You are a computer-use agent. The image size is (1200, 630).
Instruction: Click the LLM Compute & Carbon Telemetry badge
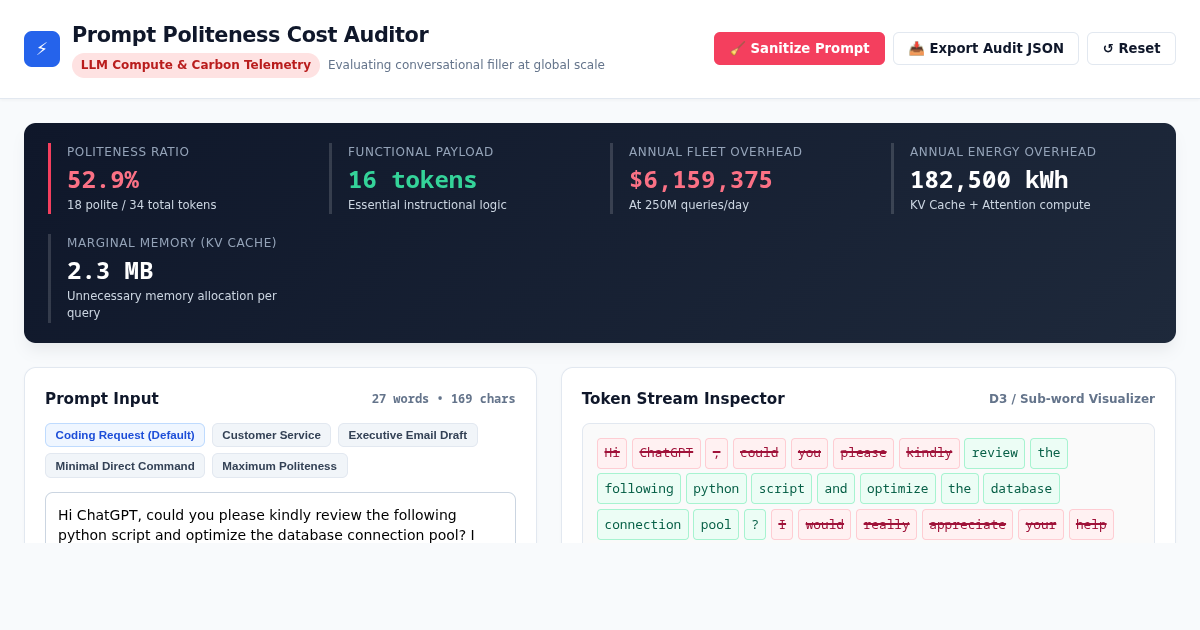click(196, 65)
